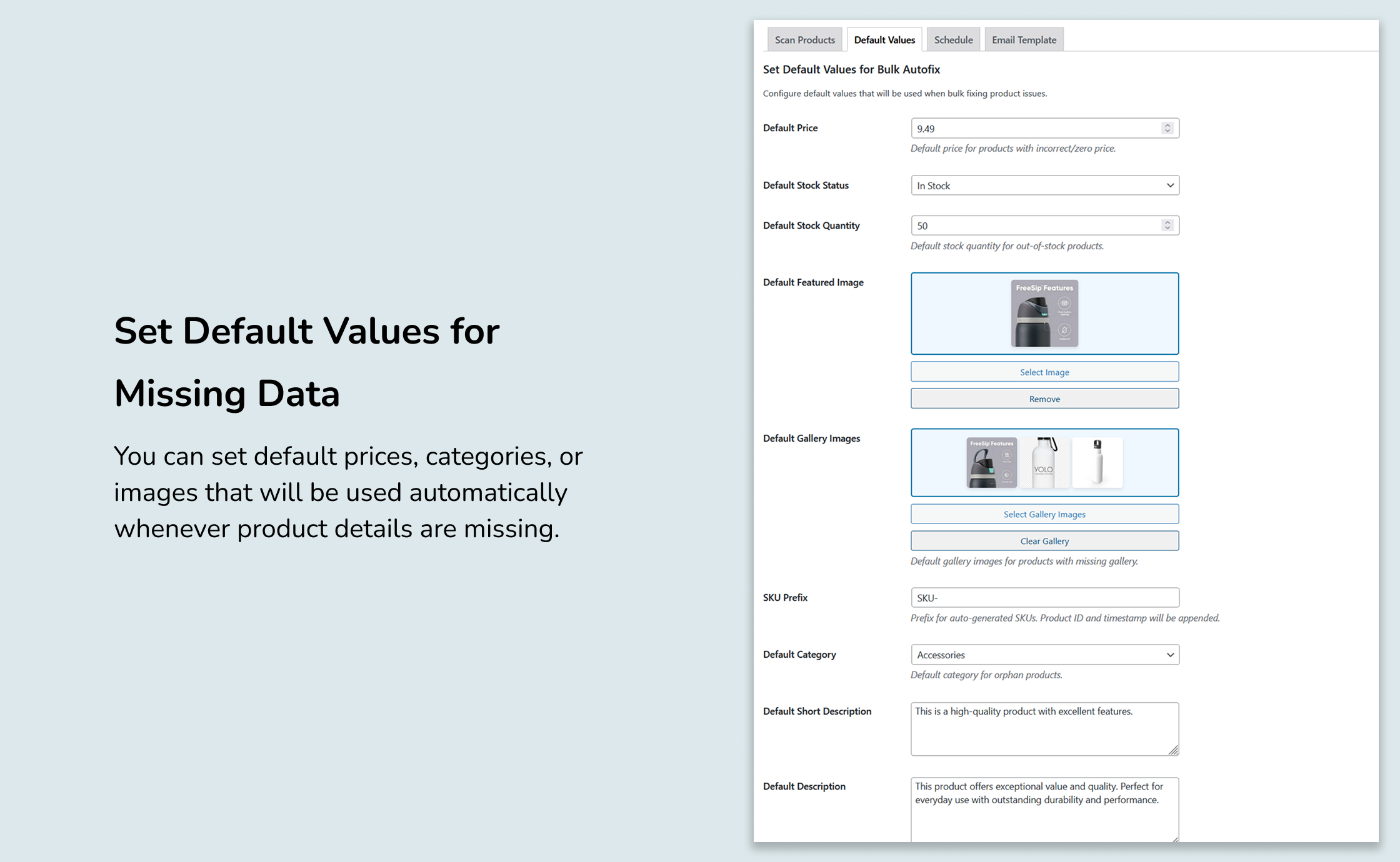Click the 'Default Category' label
The width and height of the screenshot is (1400, 862).
pyautogui.click(x=799, y=655)
